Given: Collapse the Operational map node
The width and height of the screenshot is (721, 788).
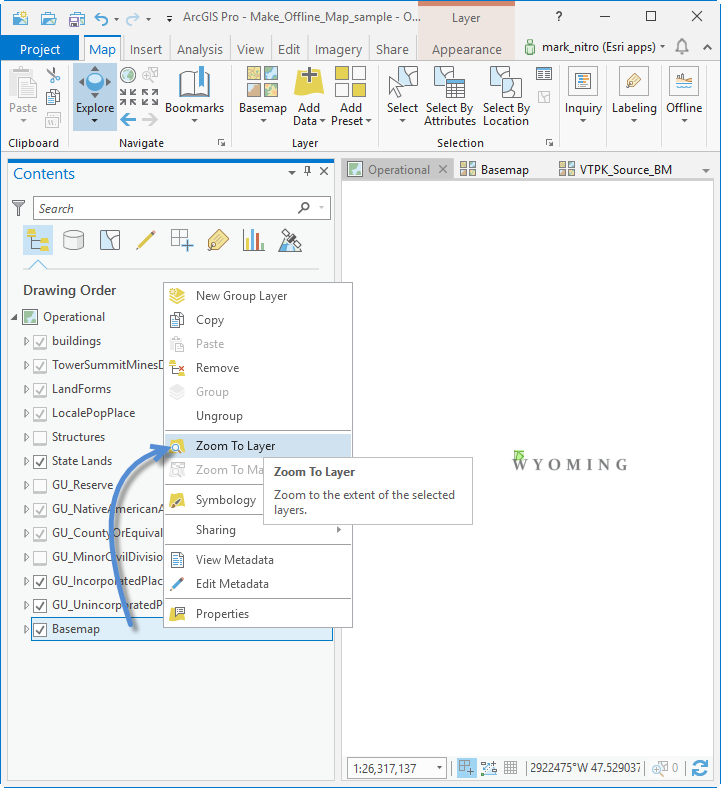Looking at the screenshot, I should tap(14, 317).
